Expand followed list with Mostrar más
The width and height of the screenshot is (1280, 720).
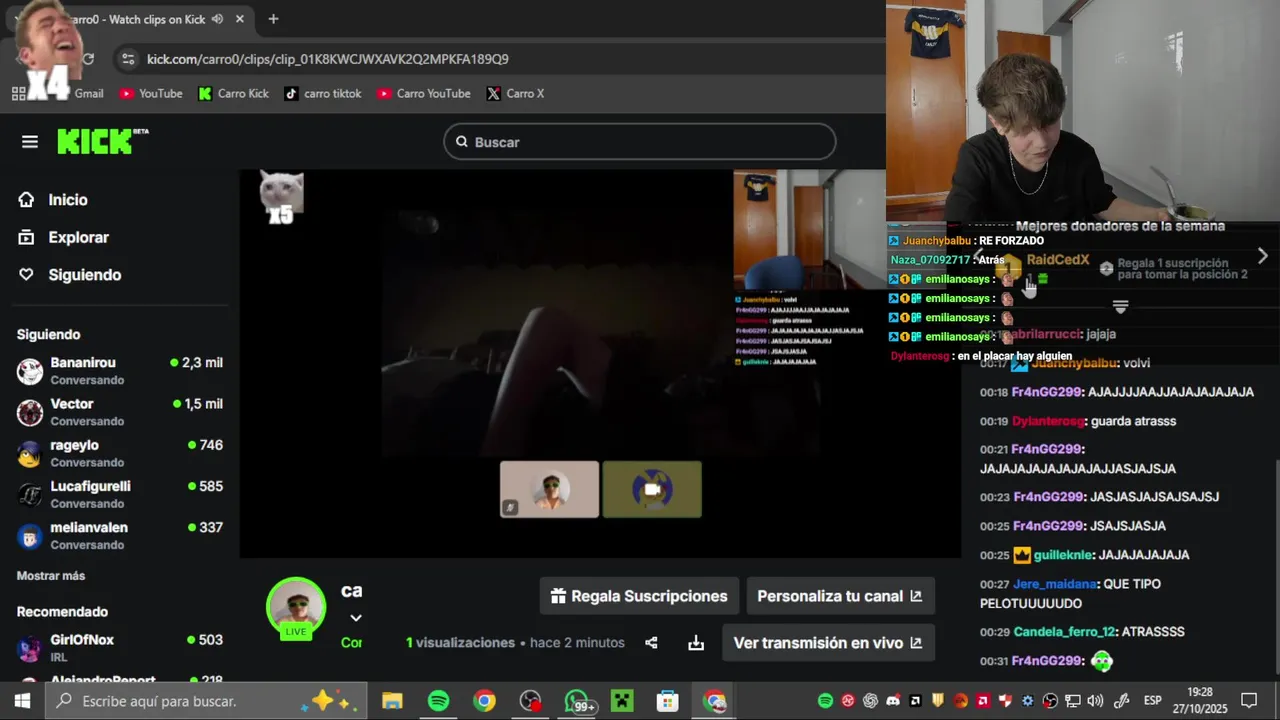[51, 576]
